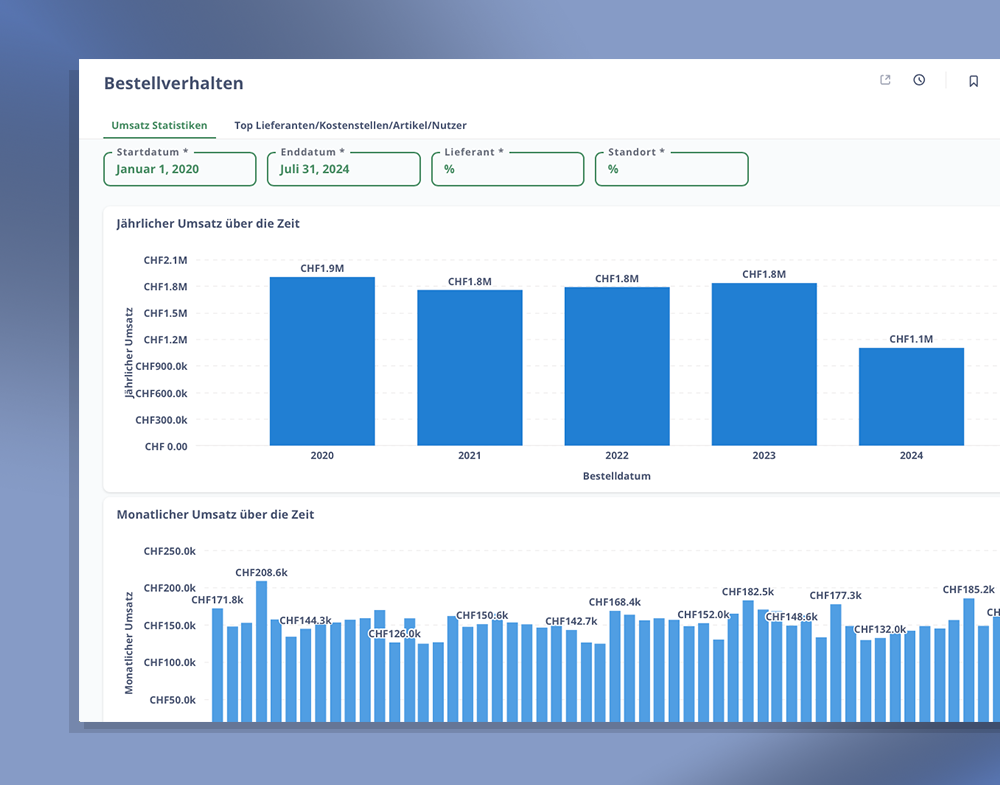Image resolution: width=1000 pixels, height=785 pixels.
Task: Click the Startdatum field showing Januar 1, 2020
Action: pyautogui.click(x=180, y=169)
